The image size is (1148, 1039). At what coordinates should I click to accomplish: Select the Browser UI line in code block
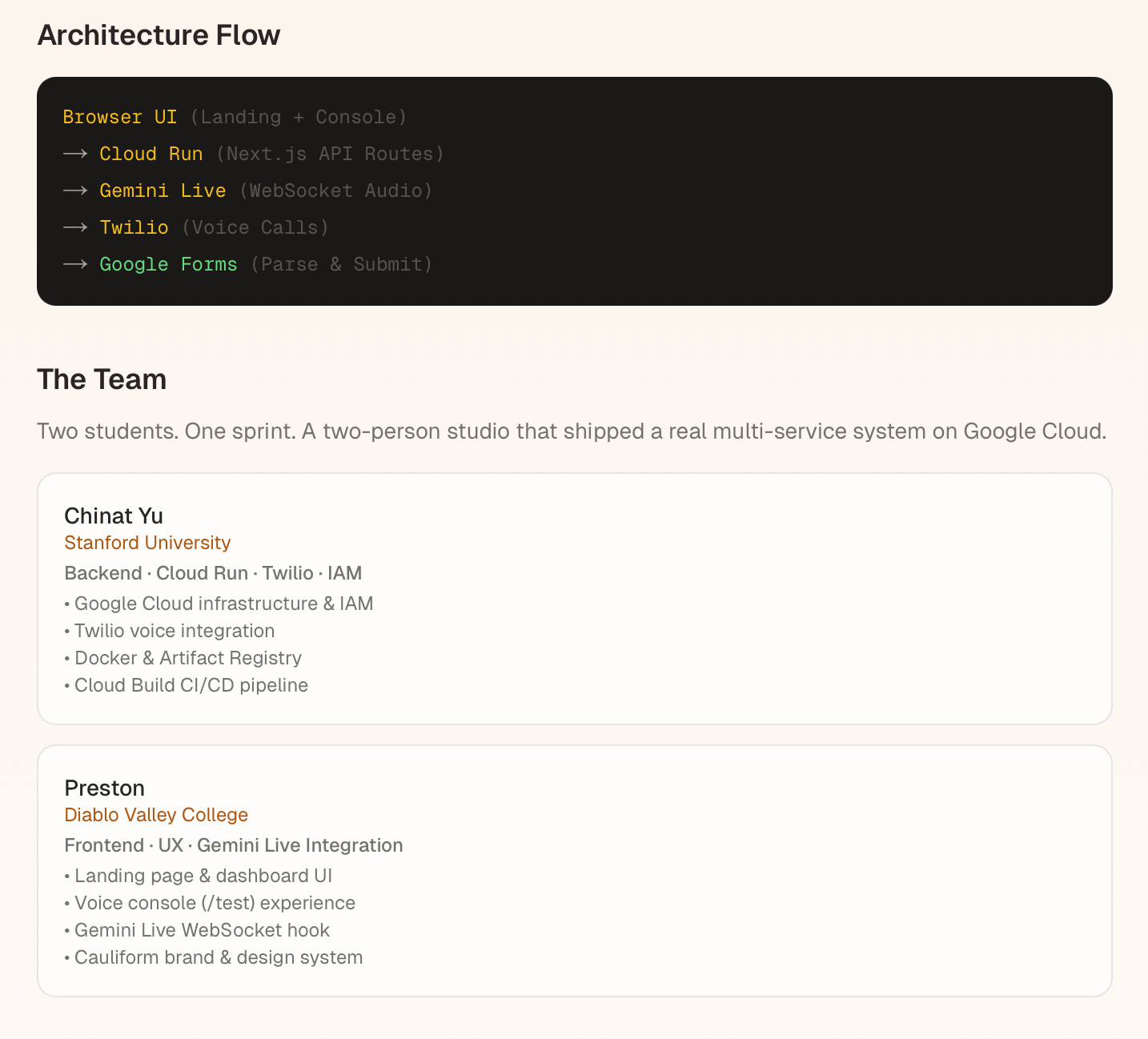[235, 117]
